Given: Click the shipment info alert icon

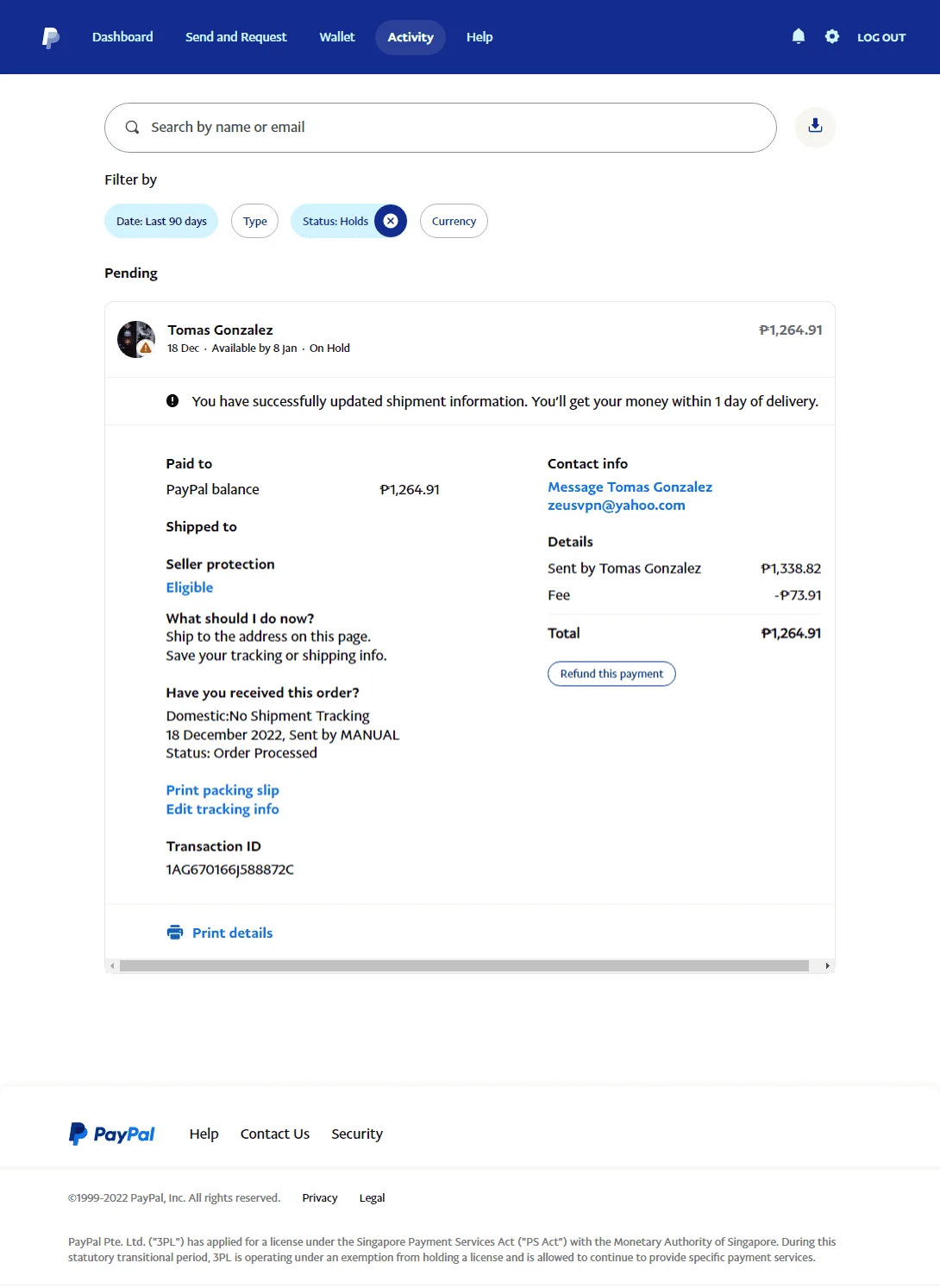Looking at the screenshot, I should point(172,400).
